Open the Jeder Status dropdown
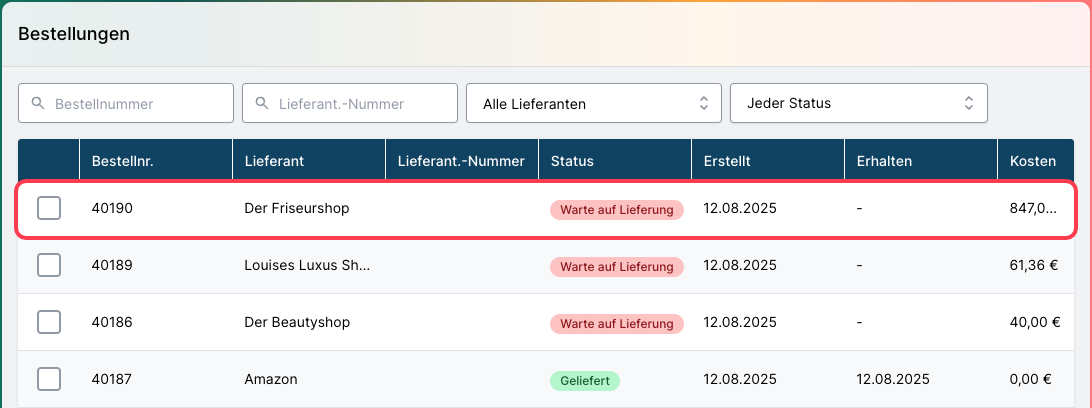Viewport: 1092px width, 408px height. click(859, 104)
